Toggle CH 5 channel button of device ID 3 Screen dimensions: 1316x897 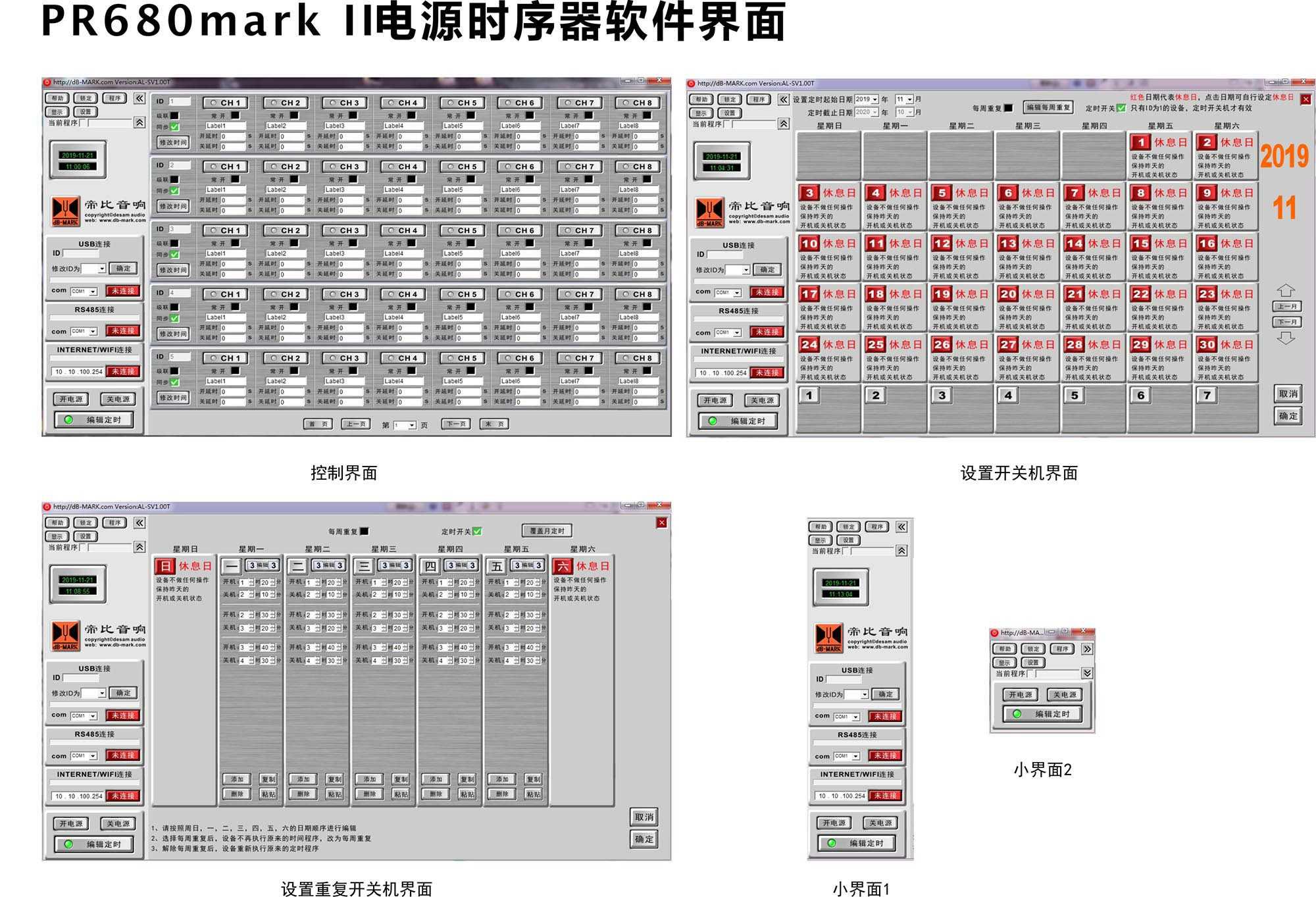pos(461,230)
